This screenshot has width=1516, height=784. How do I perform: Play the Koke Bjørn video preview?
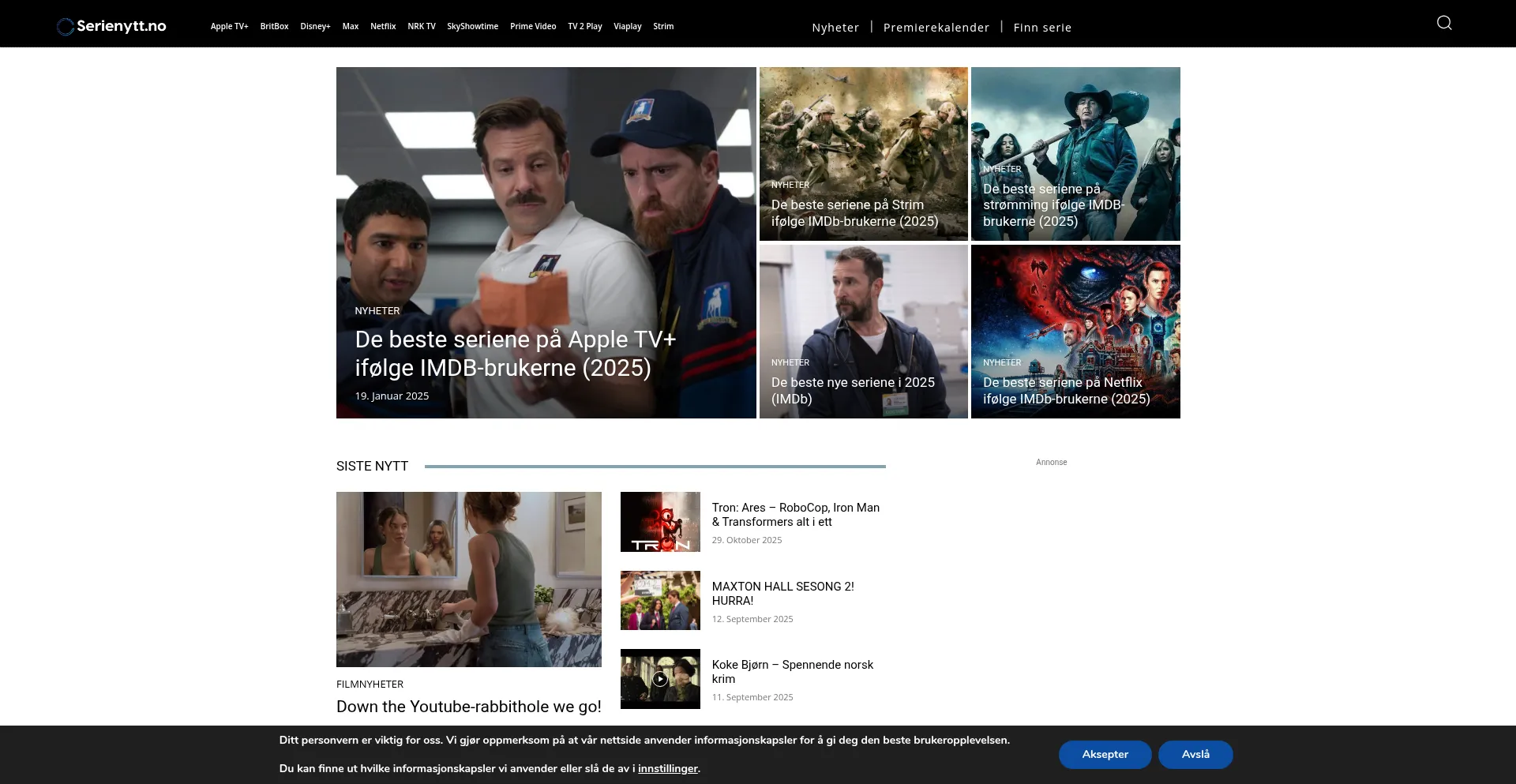click(660, 679)
